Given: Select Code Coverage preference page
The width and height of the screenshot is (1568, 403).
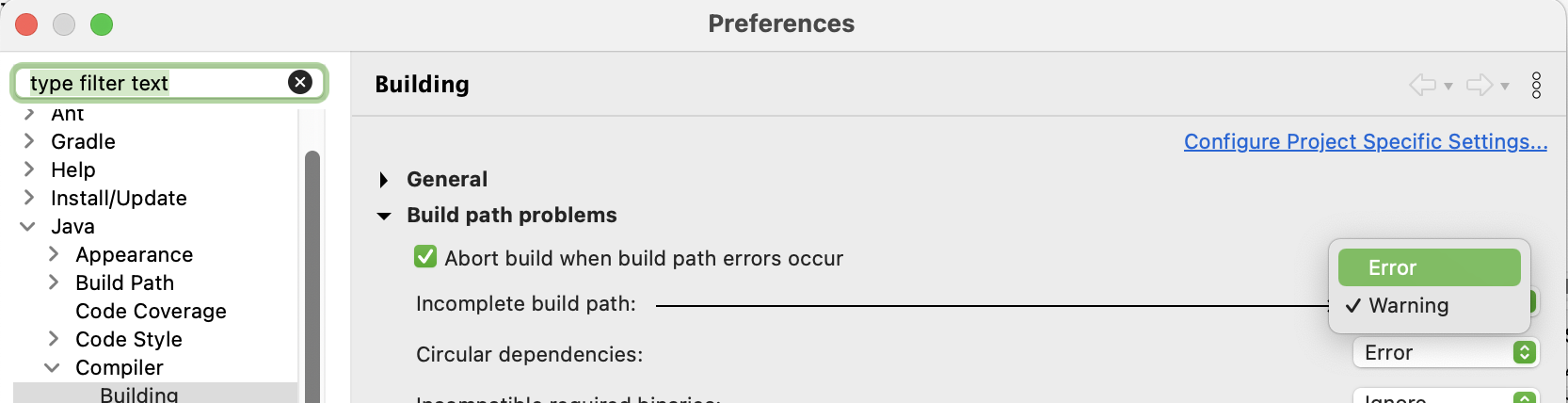Looking at the screenshot, I should coord(151,311).
